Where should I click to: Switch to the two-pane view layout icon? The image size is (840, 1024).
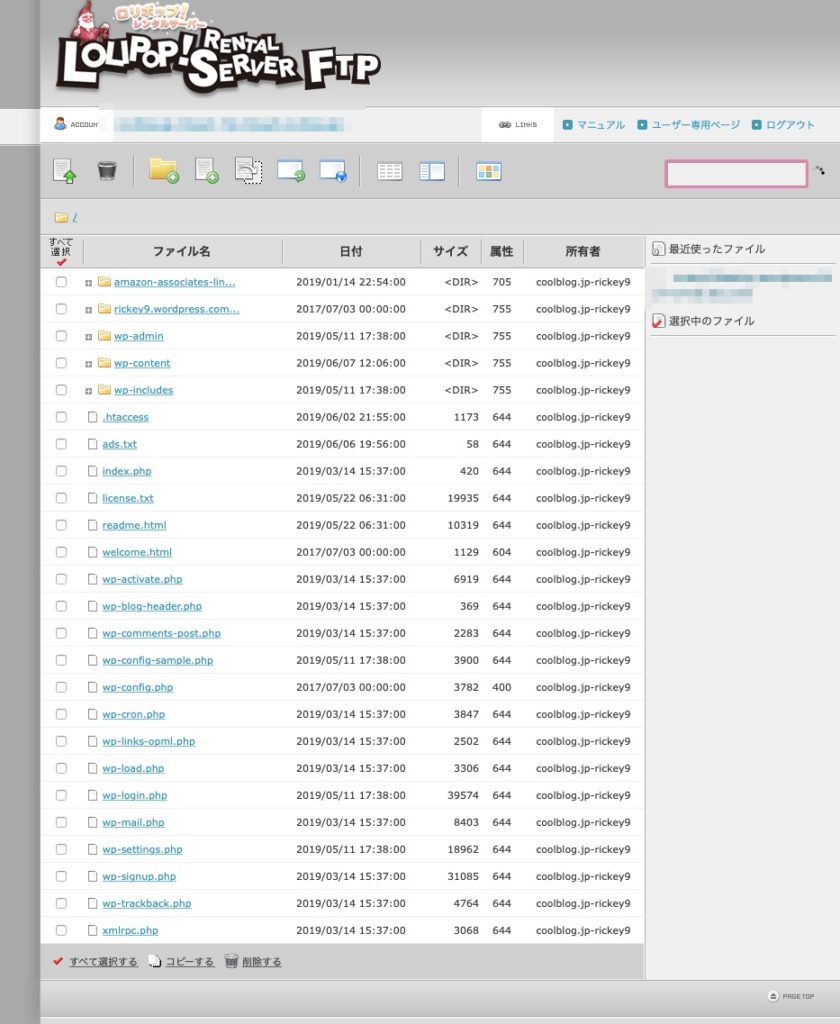432,172
